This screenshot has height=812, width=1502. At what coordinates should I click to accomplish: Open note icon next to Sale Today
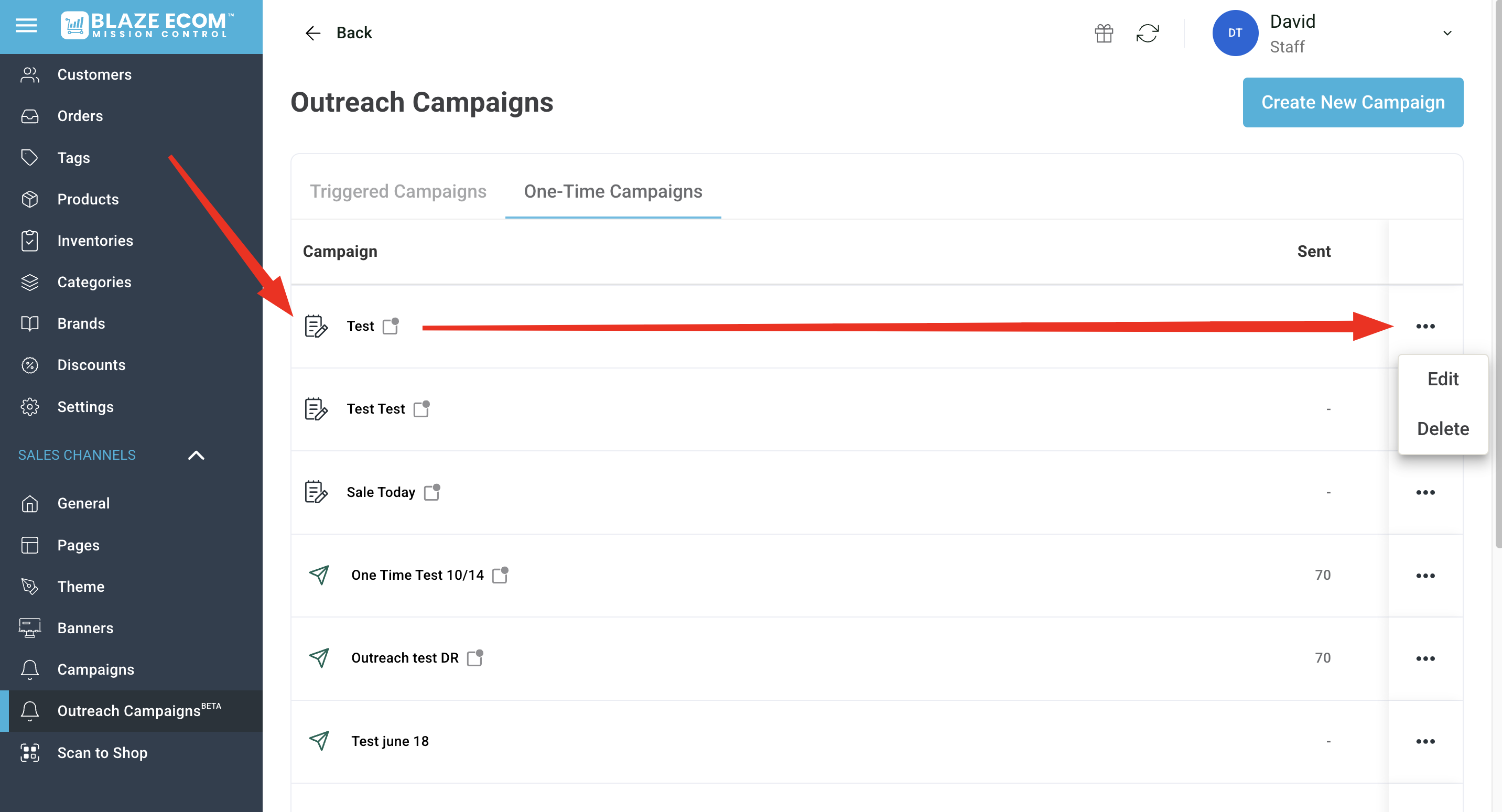pyautogui.click(x=432, y=492)
